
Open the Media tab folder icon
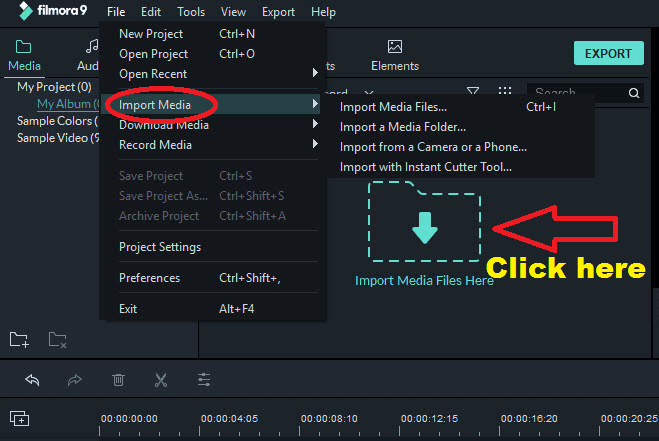23,46
